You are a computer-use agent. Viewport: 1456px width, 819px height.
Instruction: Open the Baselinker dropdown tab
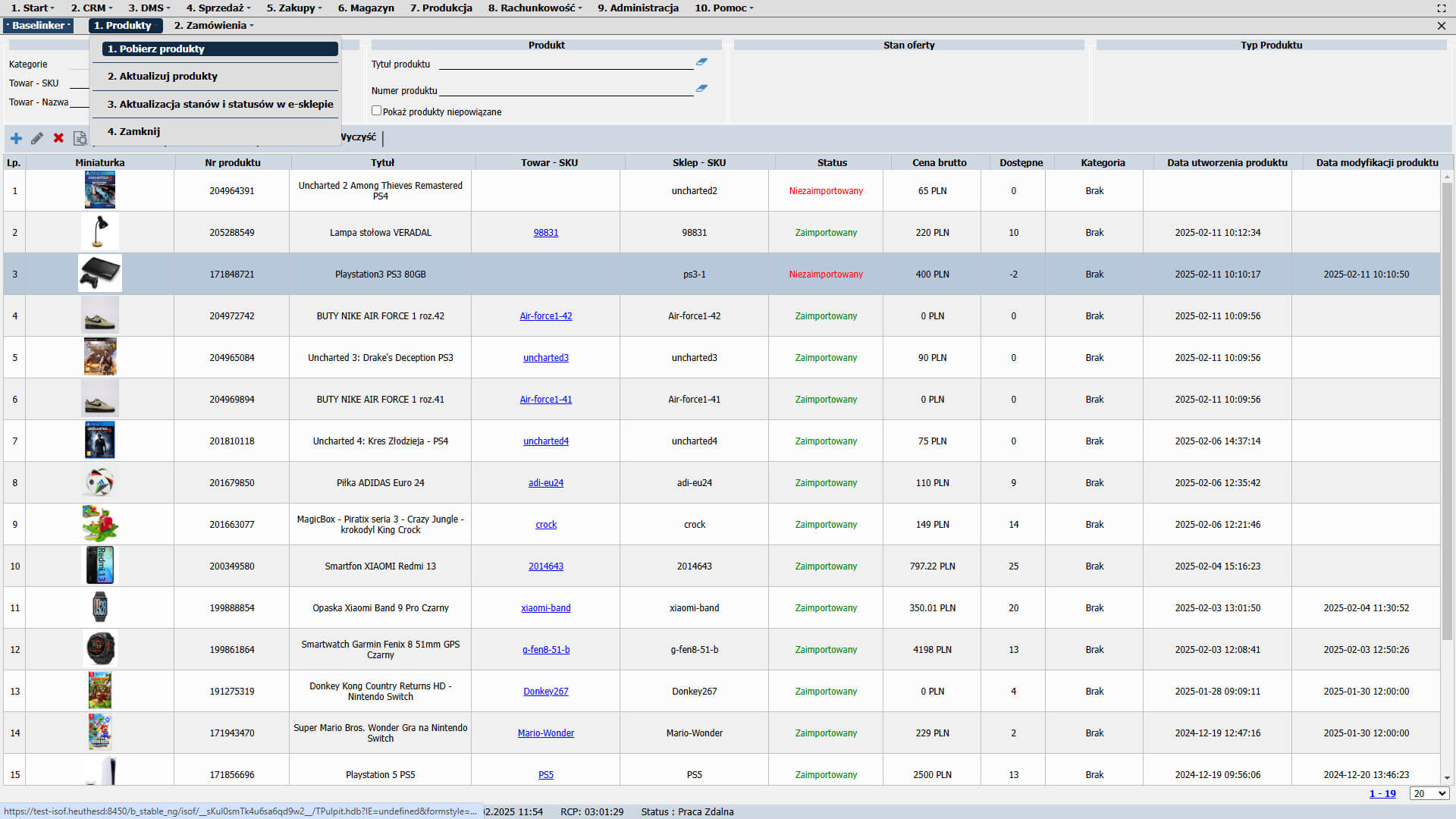click(39, 25)
